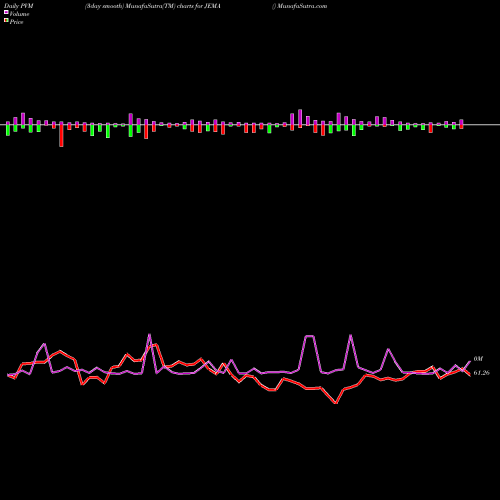Click the 0M volume value label
This screenshot has width=500, height=500.
click(x=478, y=359)
